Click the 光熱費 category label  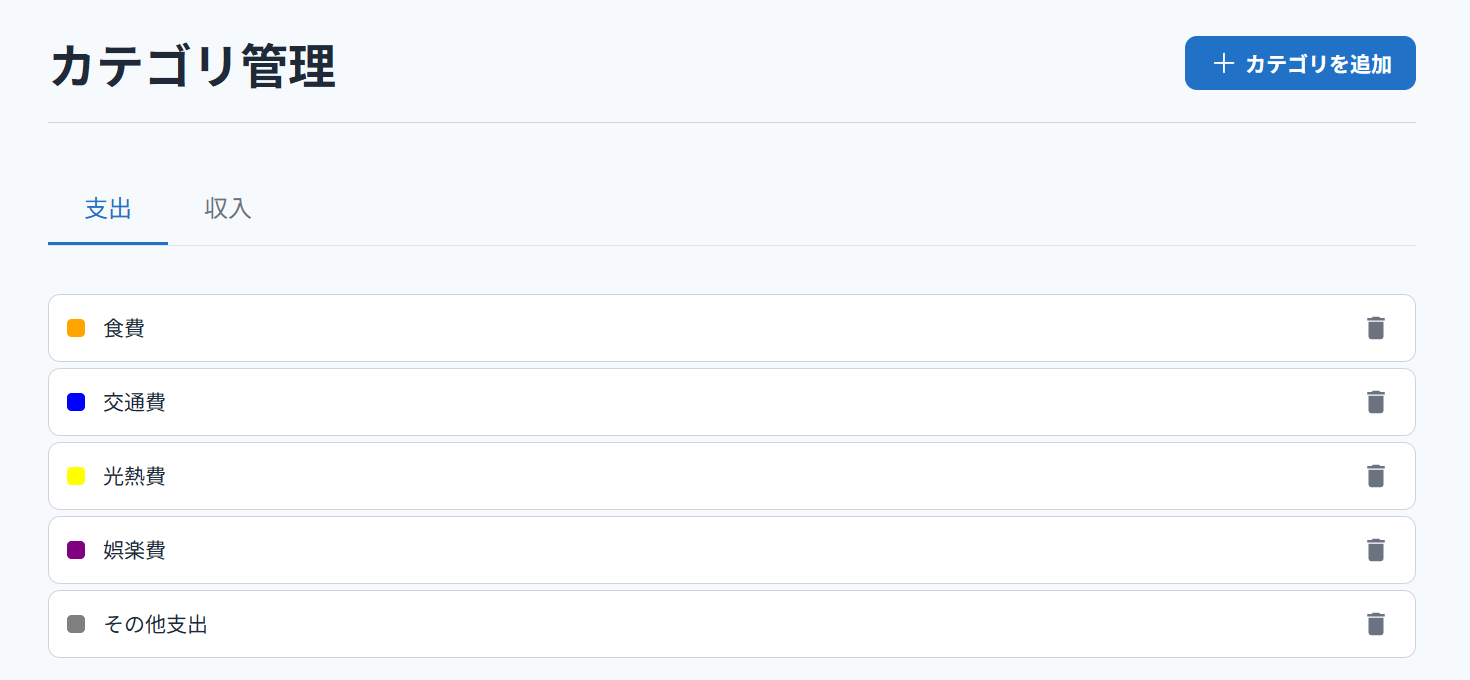click(x=134, y=476)
